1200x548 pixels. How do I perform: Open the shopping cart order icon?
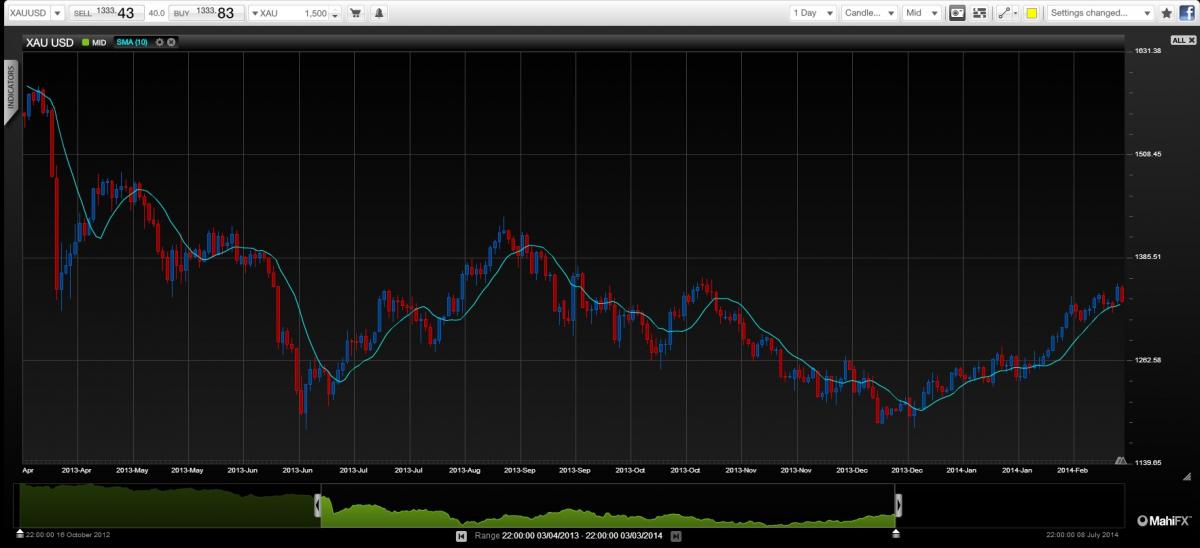355,13
